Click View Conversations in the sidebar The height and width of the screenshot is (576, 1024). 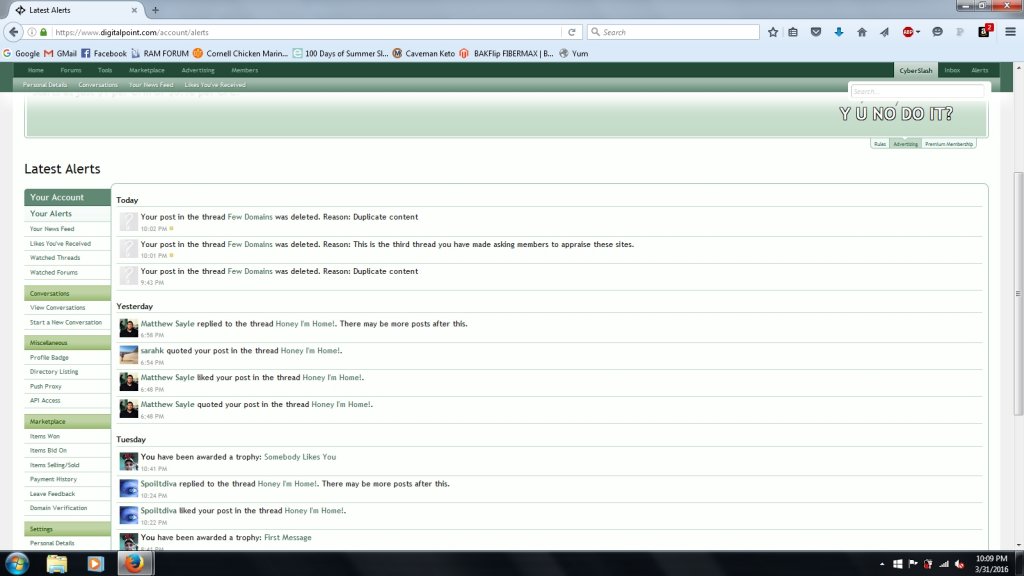click(x=67, y=308)
